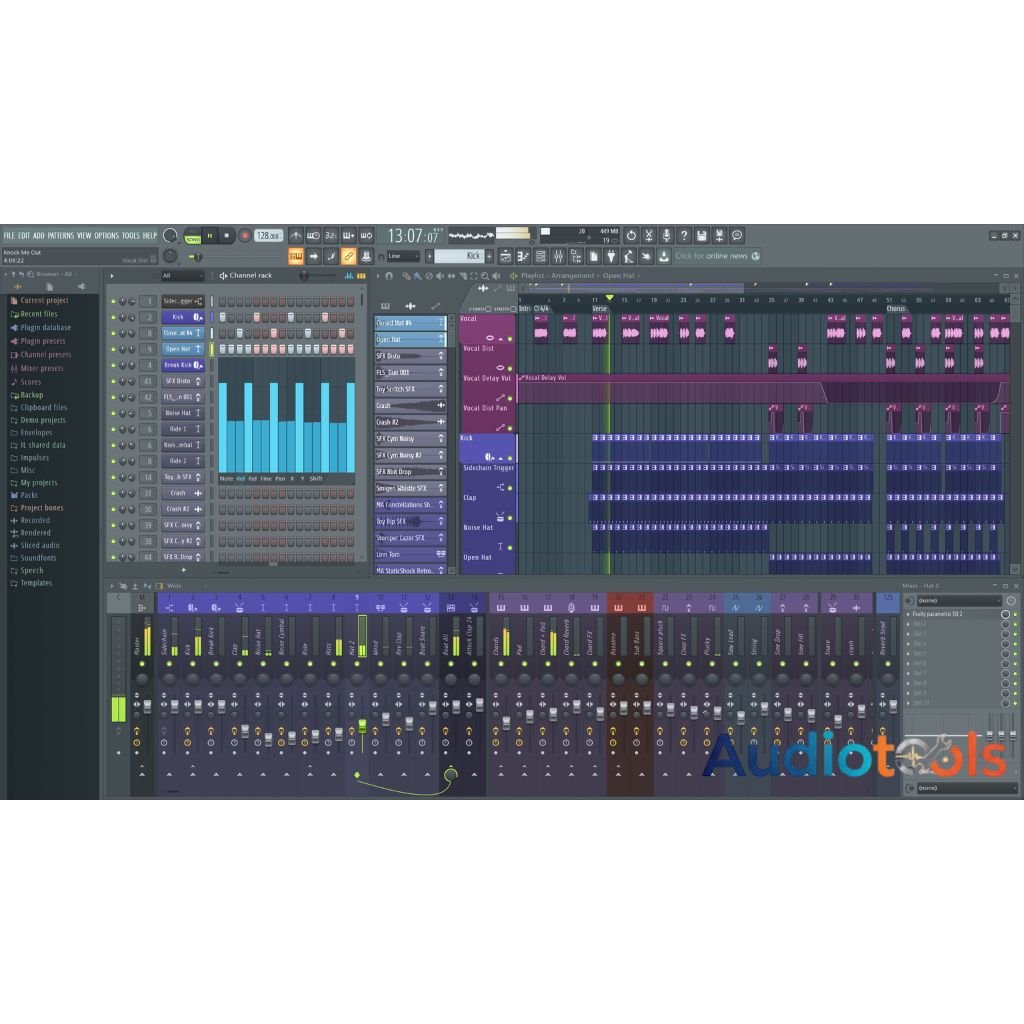This screenshot has height=1024, width=1024.
Task: Mute the Kick channel in the Channel rack
Action: click(x=112, y=317)
